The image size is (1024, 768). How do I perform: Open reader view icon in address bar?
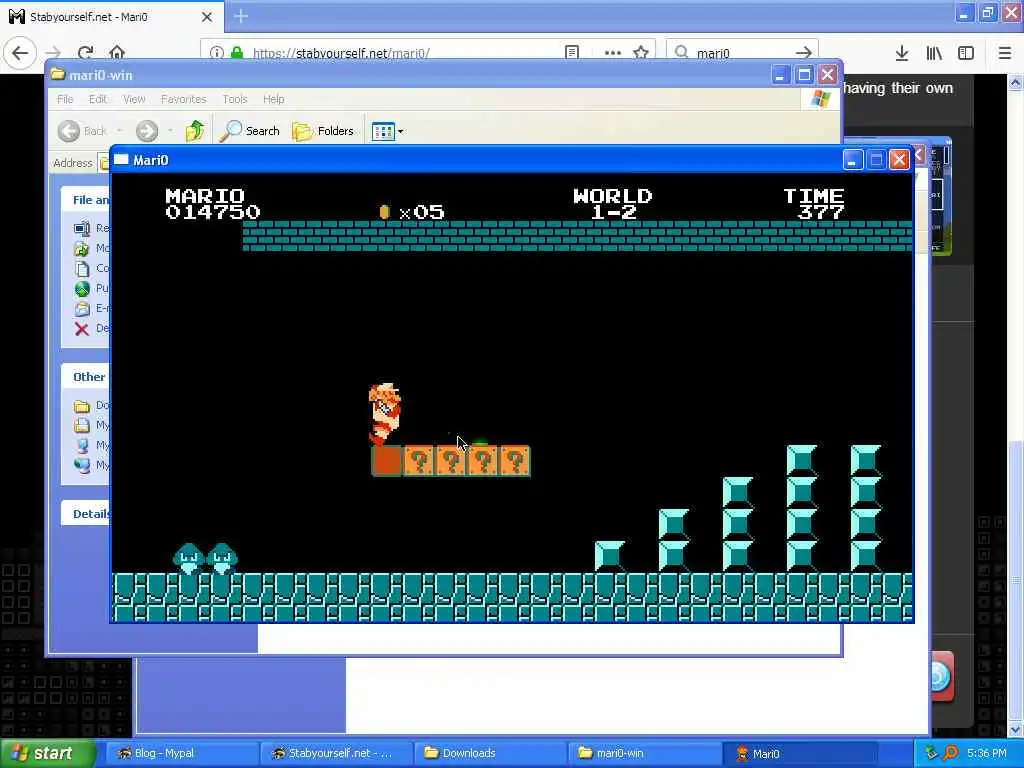point(572,52)
